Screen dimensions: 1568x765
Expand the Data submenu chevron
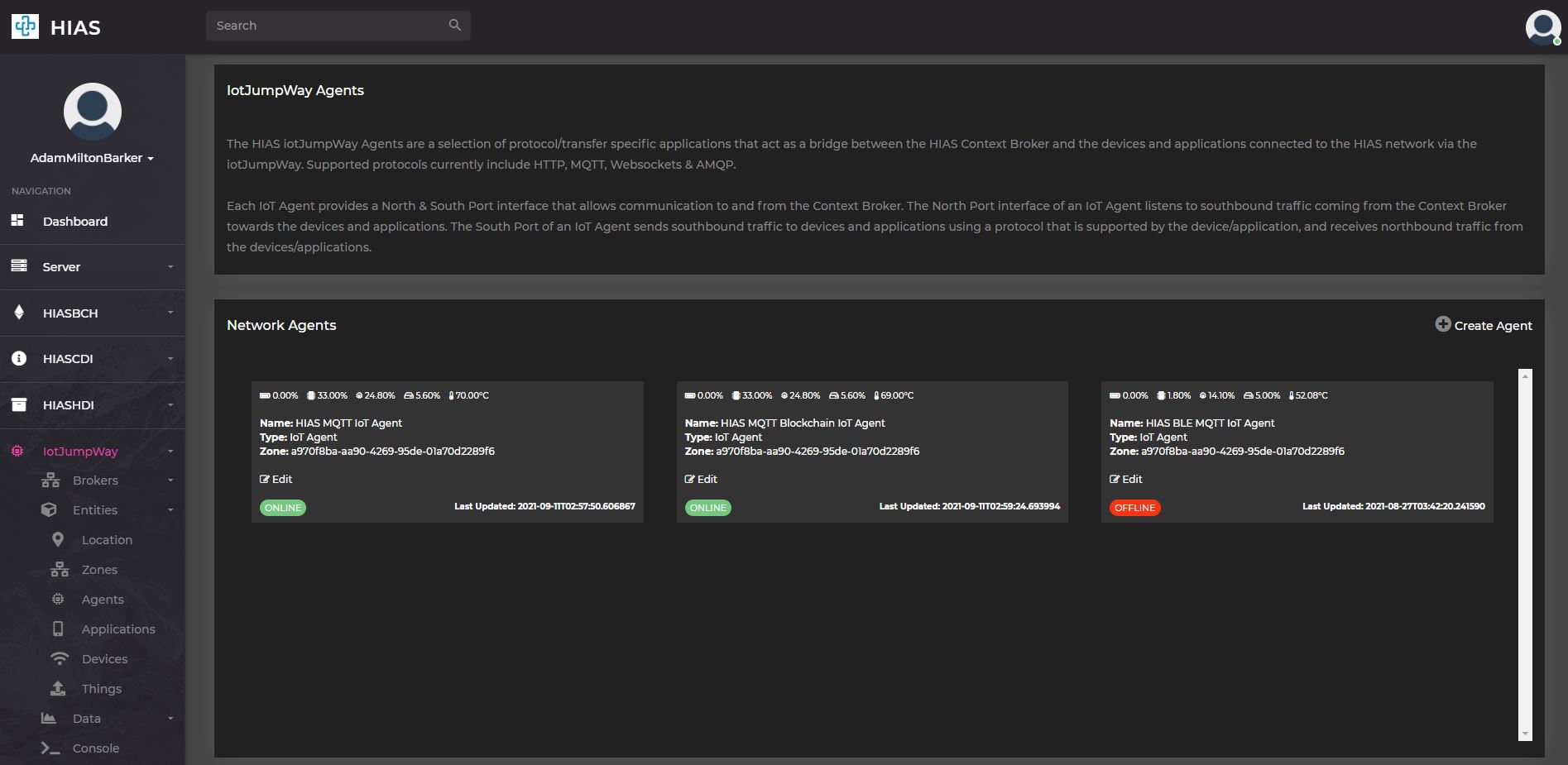click(x=170, y=718)
